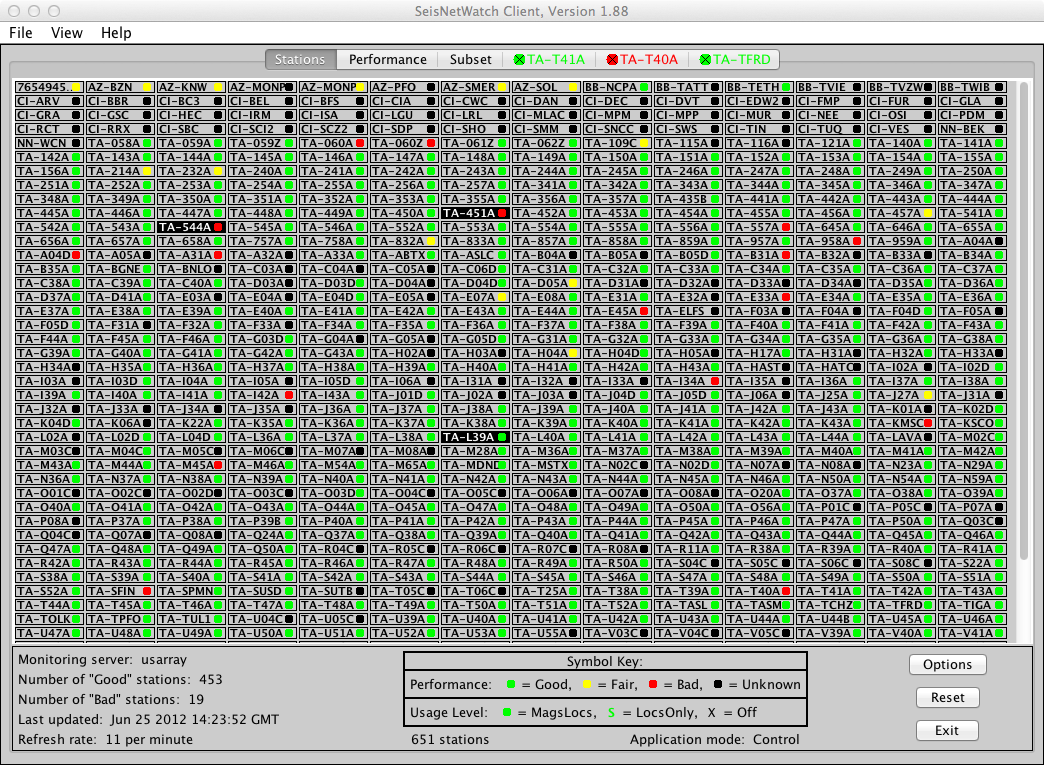Open the TA-T40A station tab
This screenshot has height=765, width=1044.
coord(642,59)
